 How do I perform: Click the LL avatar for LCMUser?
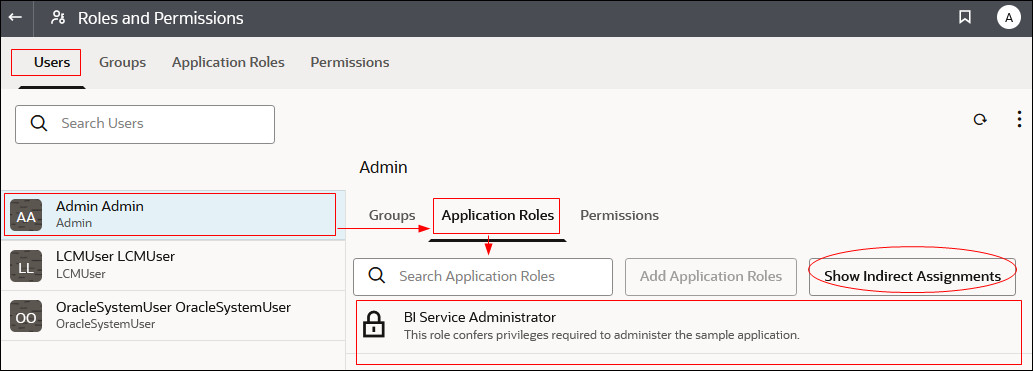pyautogui.click(x=26, y=265)
